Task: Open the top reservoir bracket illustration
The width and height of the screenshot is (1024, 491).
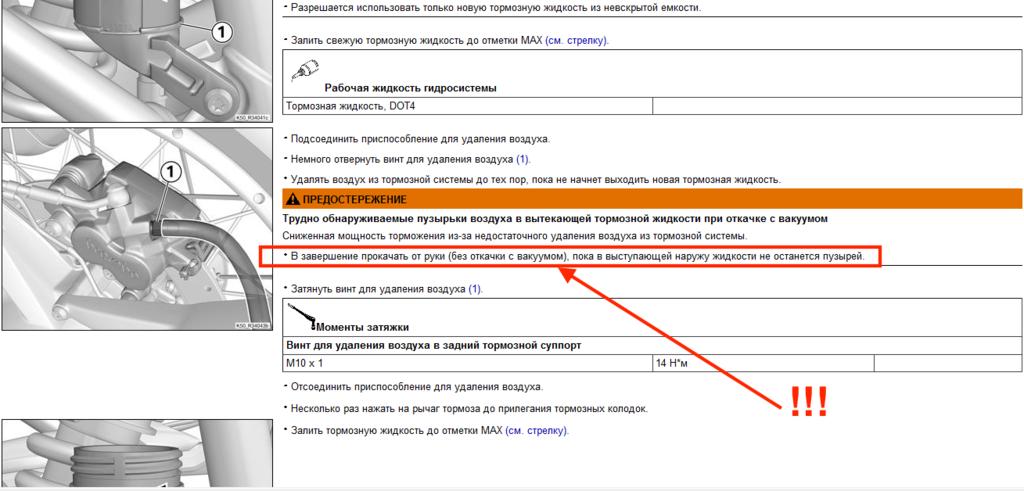Action: coord(136,61)
